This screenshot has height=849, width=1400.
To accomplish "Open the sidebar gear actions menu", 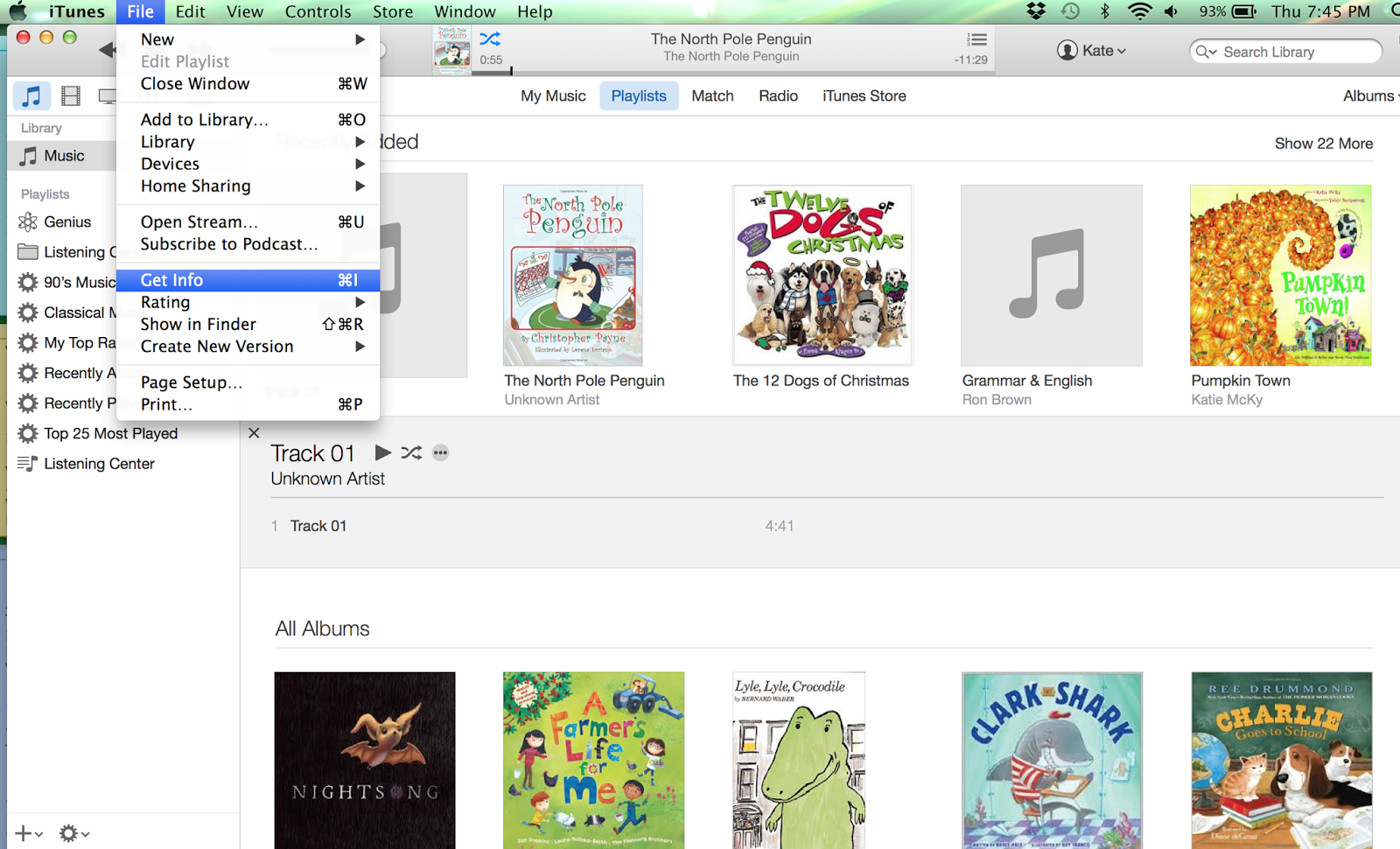I will coord(73,833).
